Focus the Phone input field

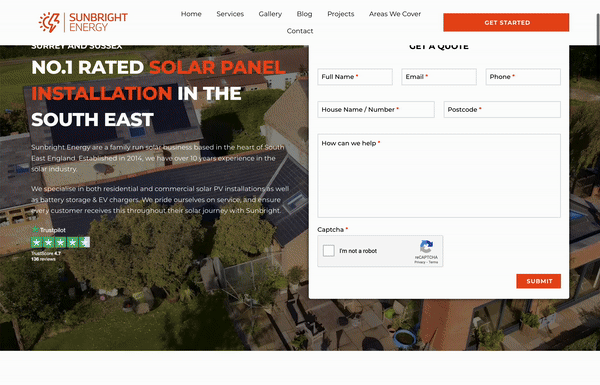(x=523, y=77)
